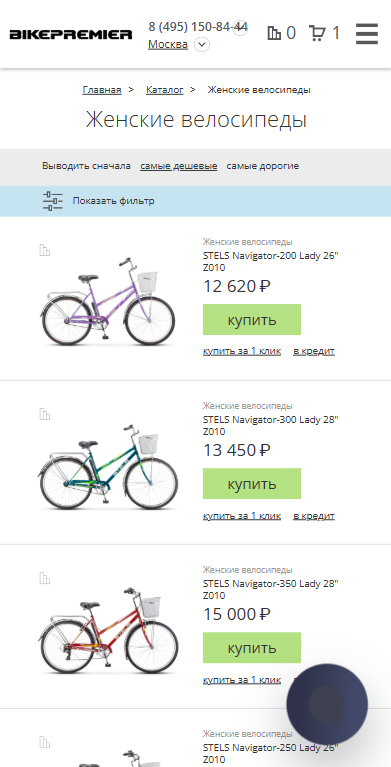Viewport: 391px width, 767px height.
Task: Click the filter sliders icon
Action: pos(52,201)
